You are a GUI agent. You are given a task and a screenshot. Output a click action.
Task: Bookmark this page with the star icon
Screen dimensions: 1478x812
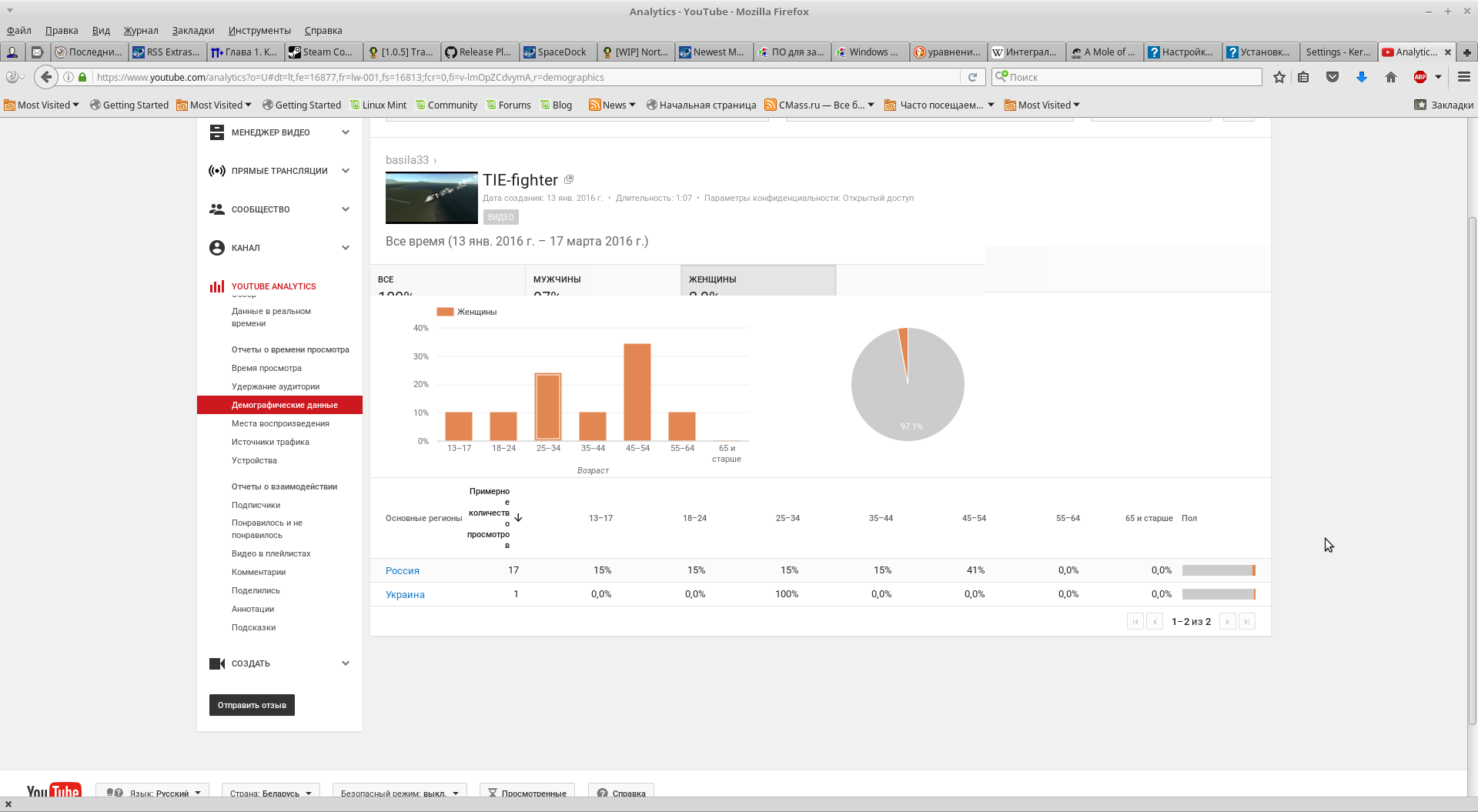pyautogui.click(x=1279, y=77)
